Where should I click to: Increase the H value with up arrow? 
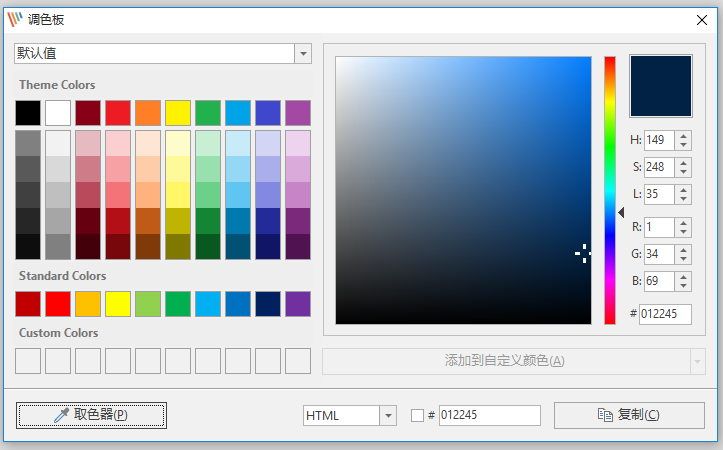[x=684, y=136]
